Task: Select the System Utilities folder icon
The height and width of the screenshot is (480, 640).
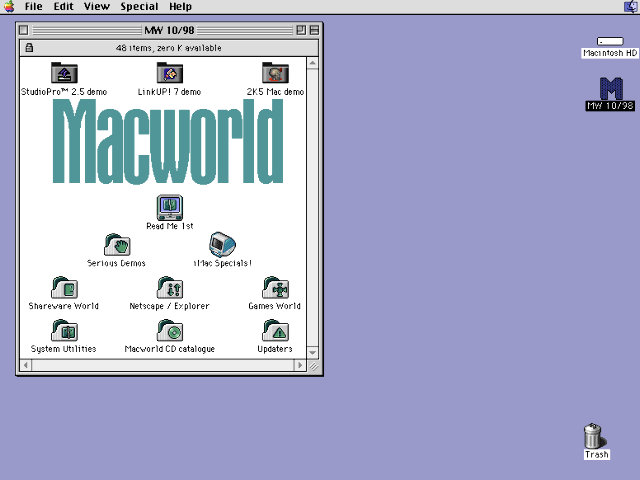Action: click(x=64, y=331)
